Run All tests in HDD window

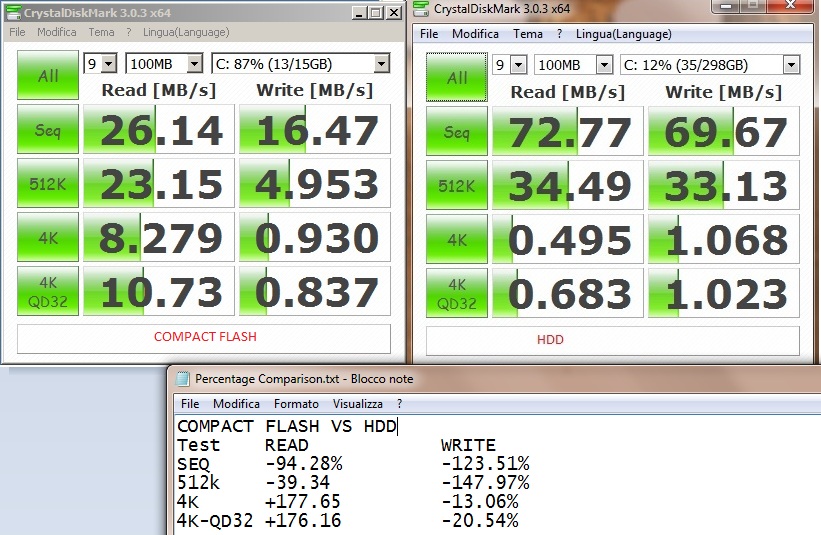pyautogui.click(x=456, y=78)
